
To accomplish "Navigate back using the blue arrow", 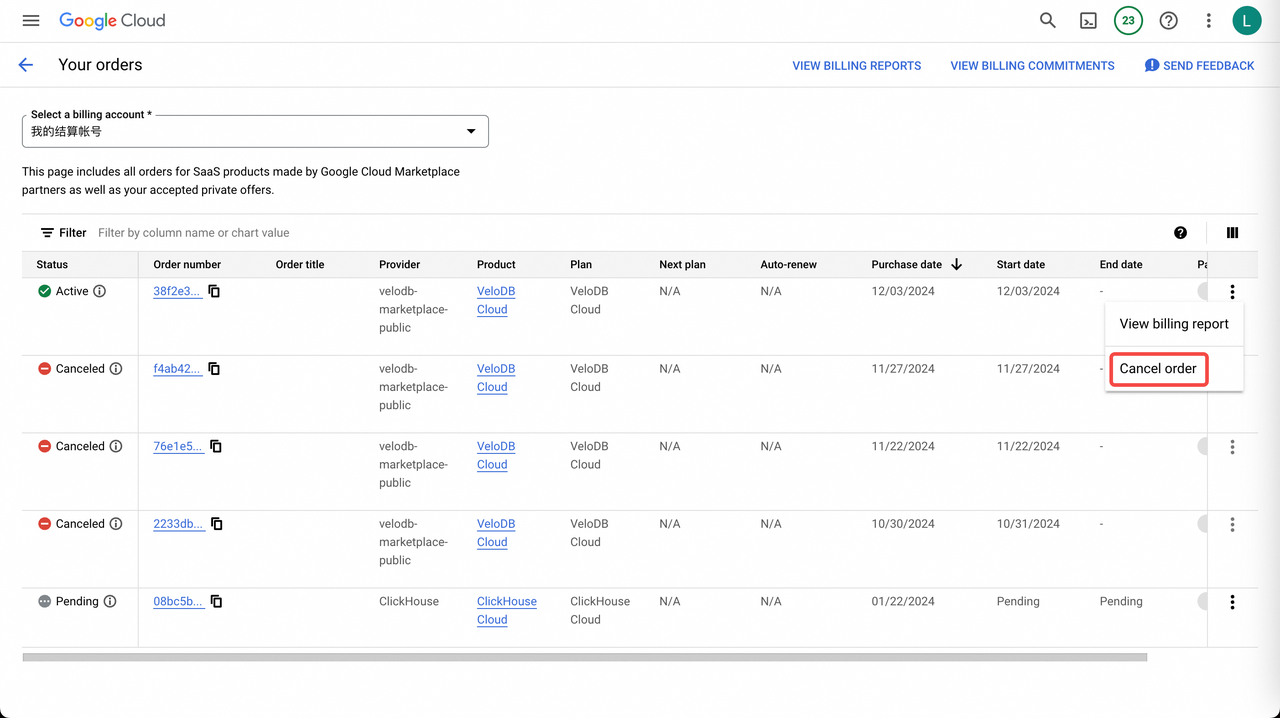I will [x=25, y=64].
